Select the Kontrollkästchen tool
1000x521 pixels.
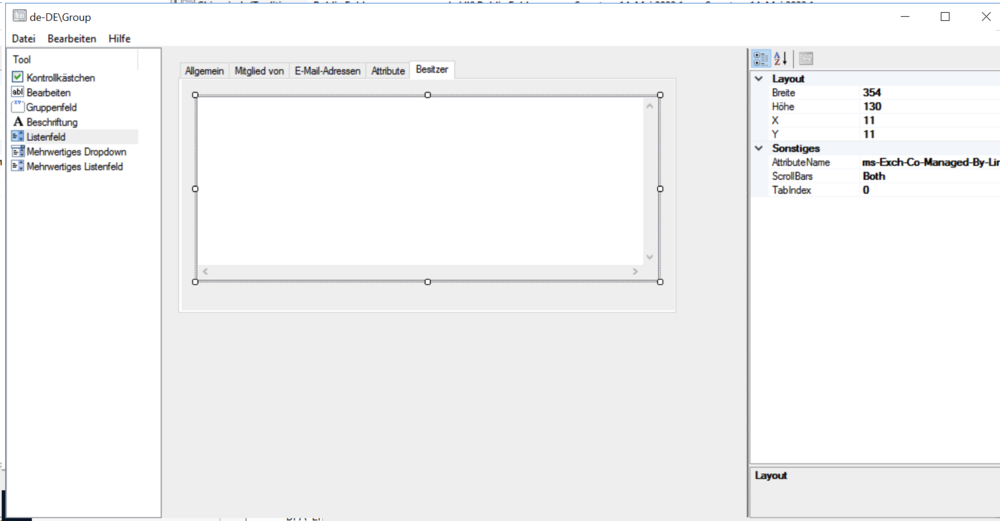pyautogui.click(x=60, y=78)
